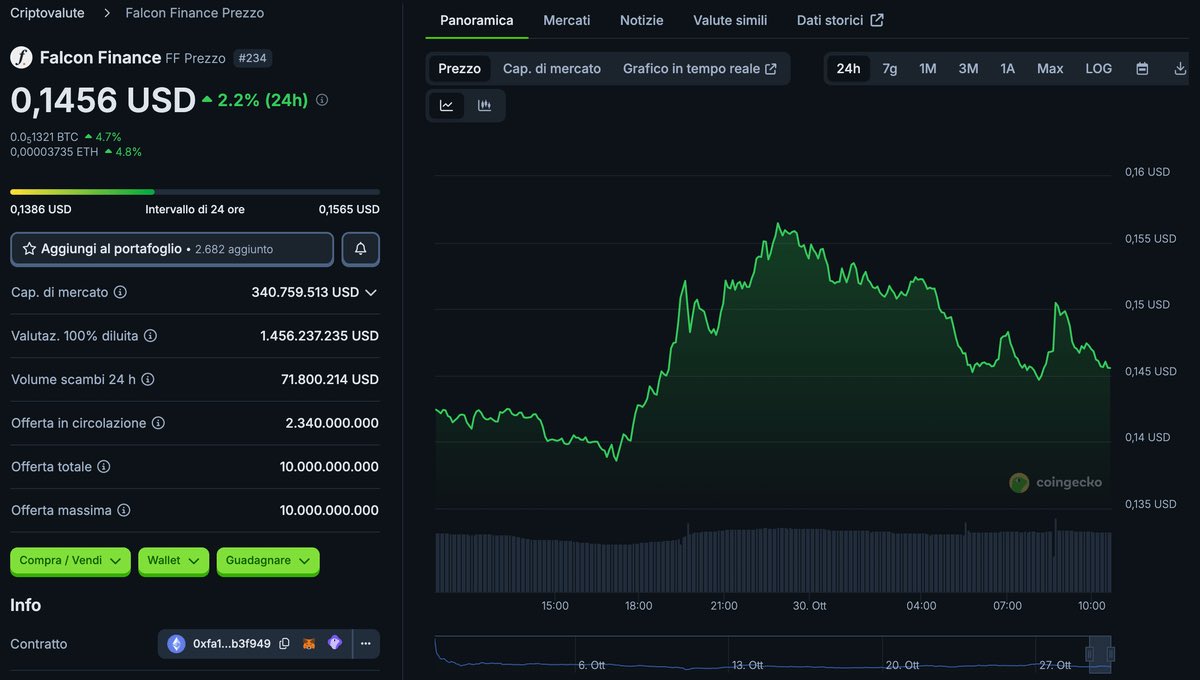1200x680 pixels.
Task: Select the 7g time range
Action: coord(889,69)
